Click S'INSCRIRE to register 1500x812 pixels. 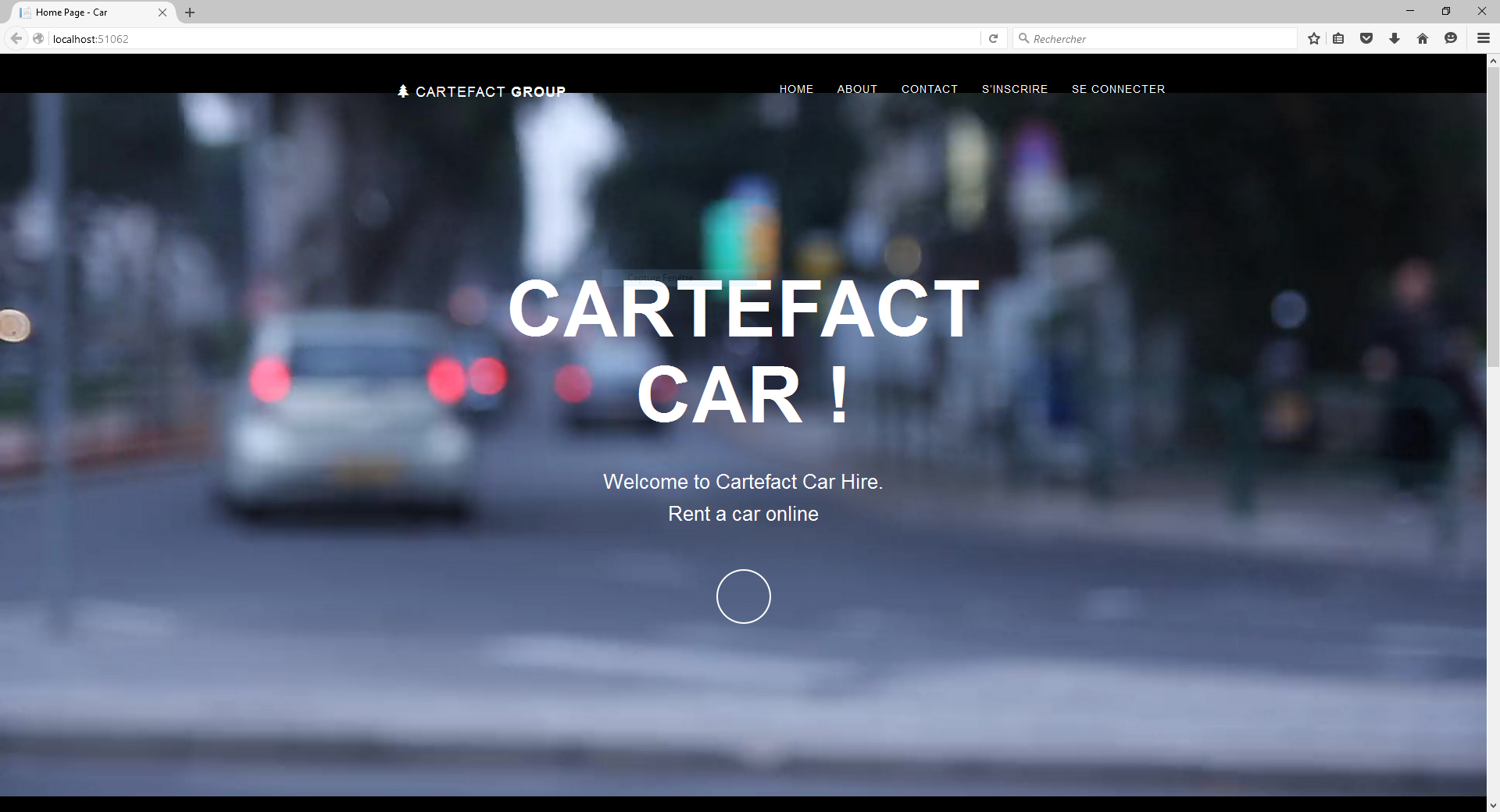click(1014, 89)
